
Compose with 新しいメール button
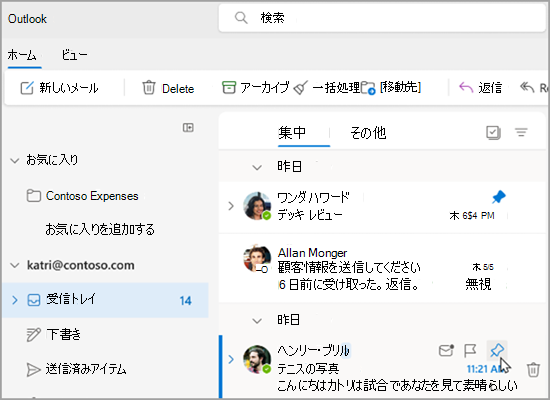point(59,88)
